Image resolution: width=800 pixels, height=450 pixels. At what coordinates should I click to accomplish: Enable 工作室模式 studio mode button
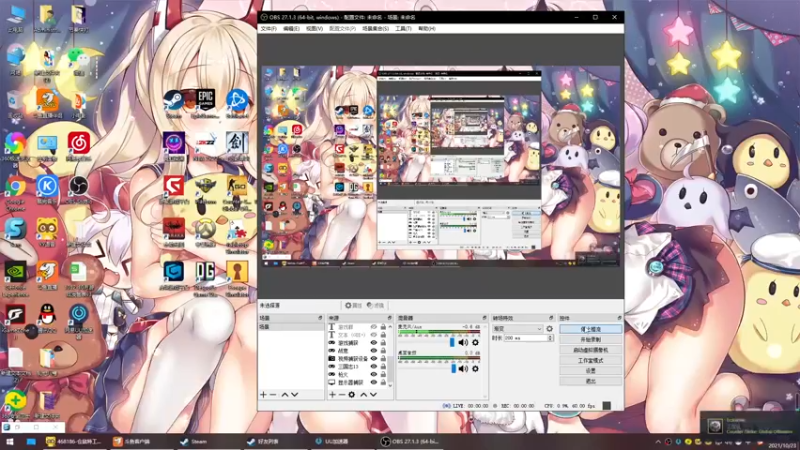[x=591, y=360]
